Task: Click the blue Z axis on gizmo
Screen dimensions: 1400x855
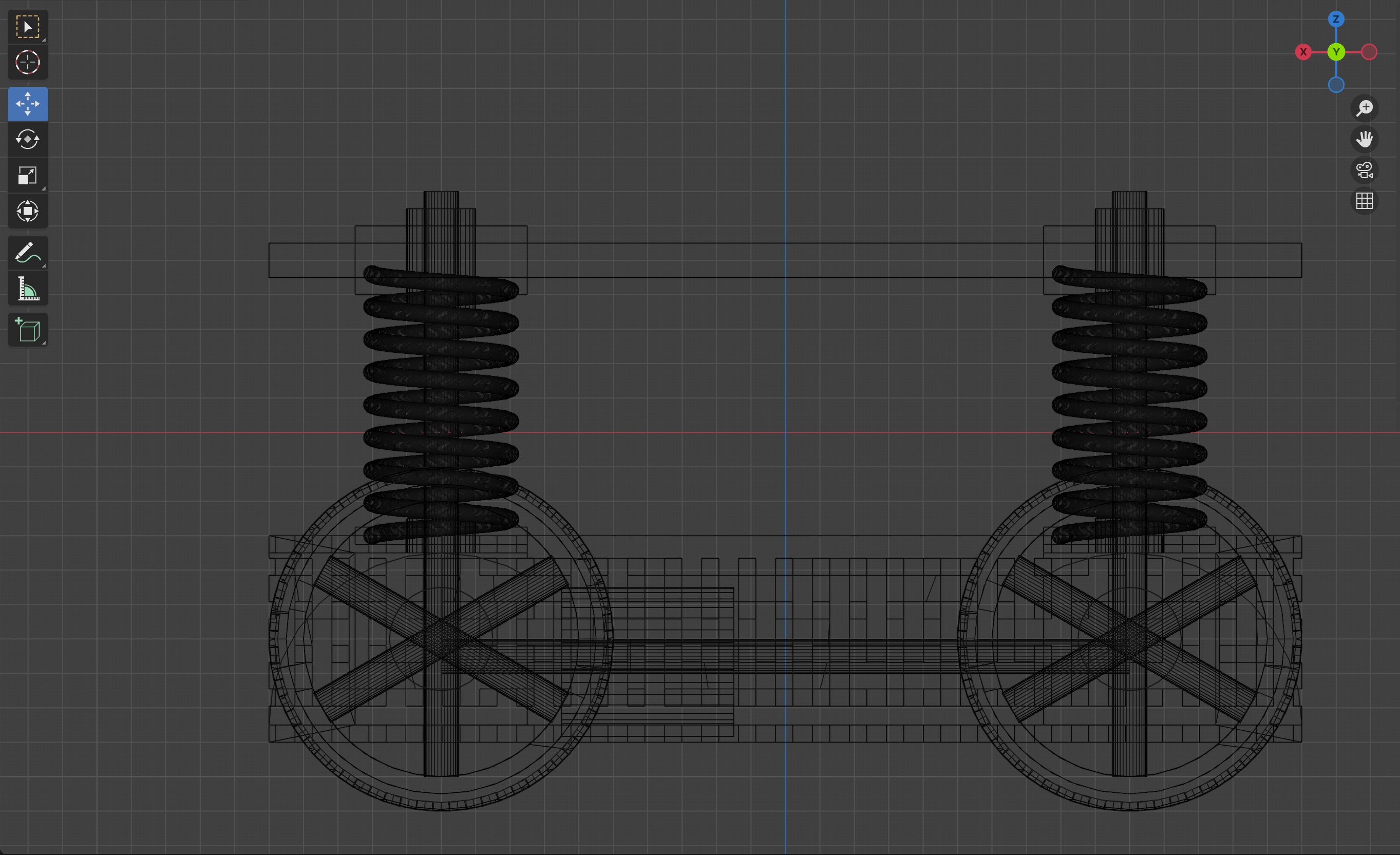Action: 1336,20
